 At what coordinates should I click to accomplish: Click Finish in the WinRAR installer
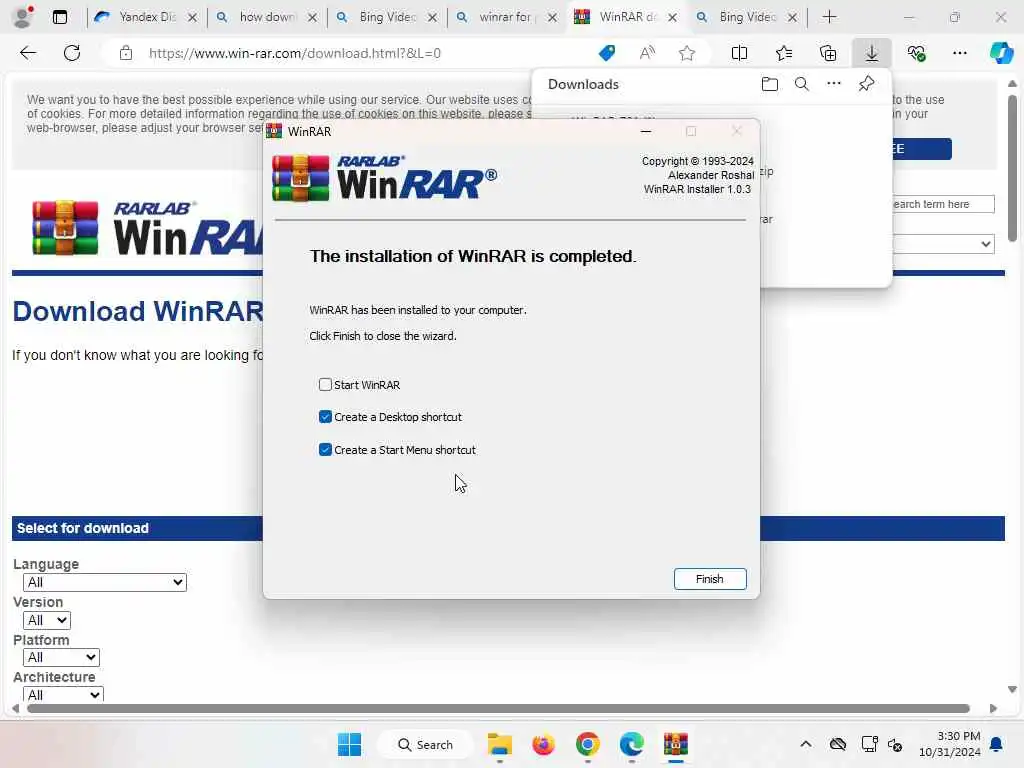point(710,579)
